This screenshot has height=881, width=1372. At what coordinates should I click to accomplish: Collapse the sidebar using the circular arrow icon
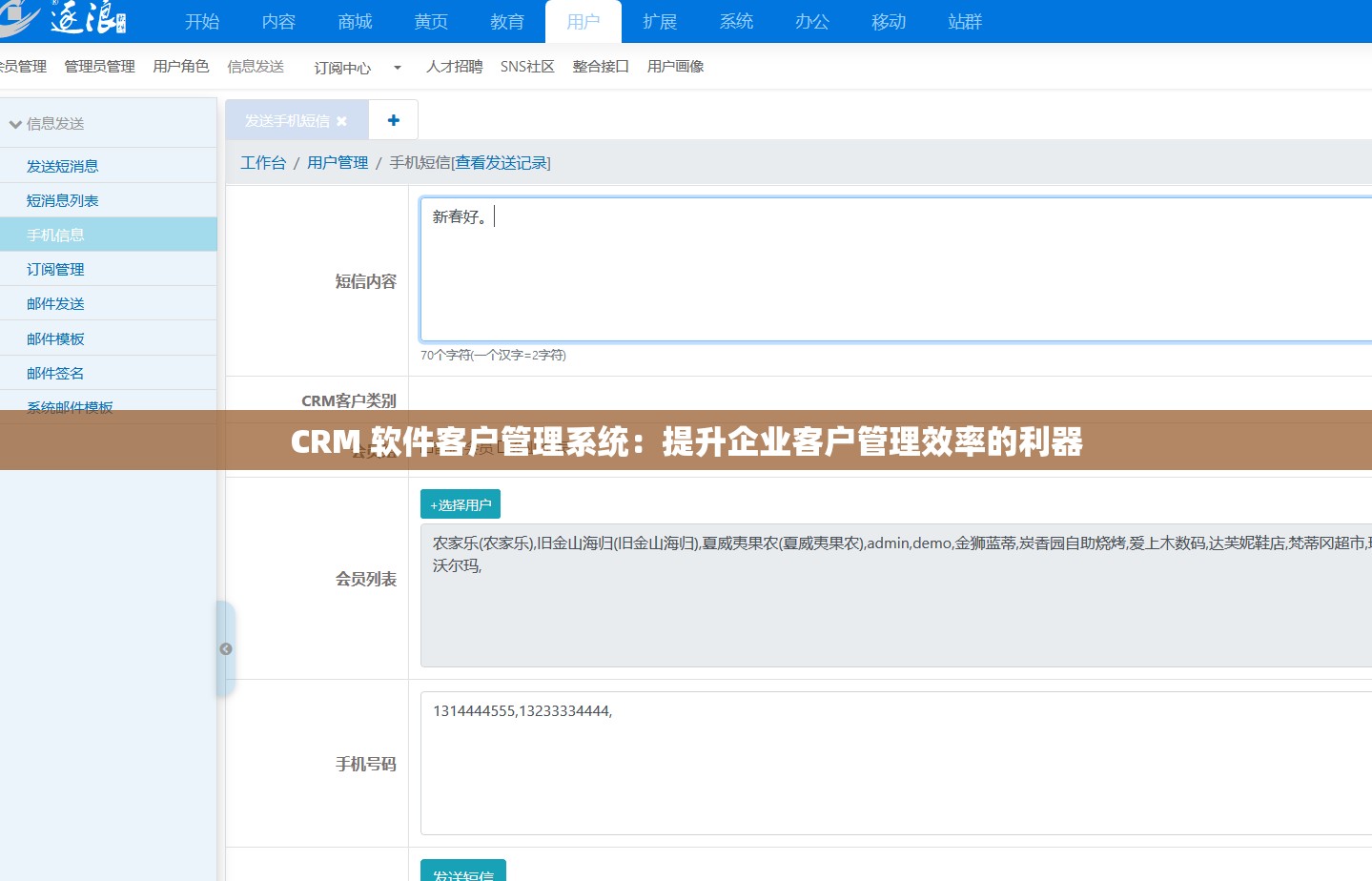226,648
